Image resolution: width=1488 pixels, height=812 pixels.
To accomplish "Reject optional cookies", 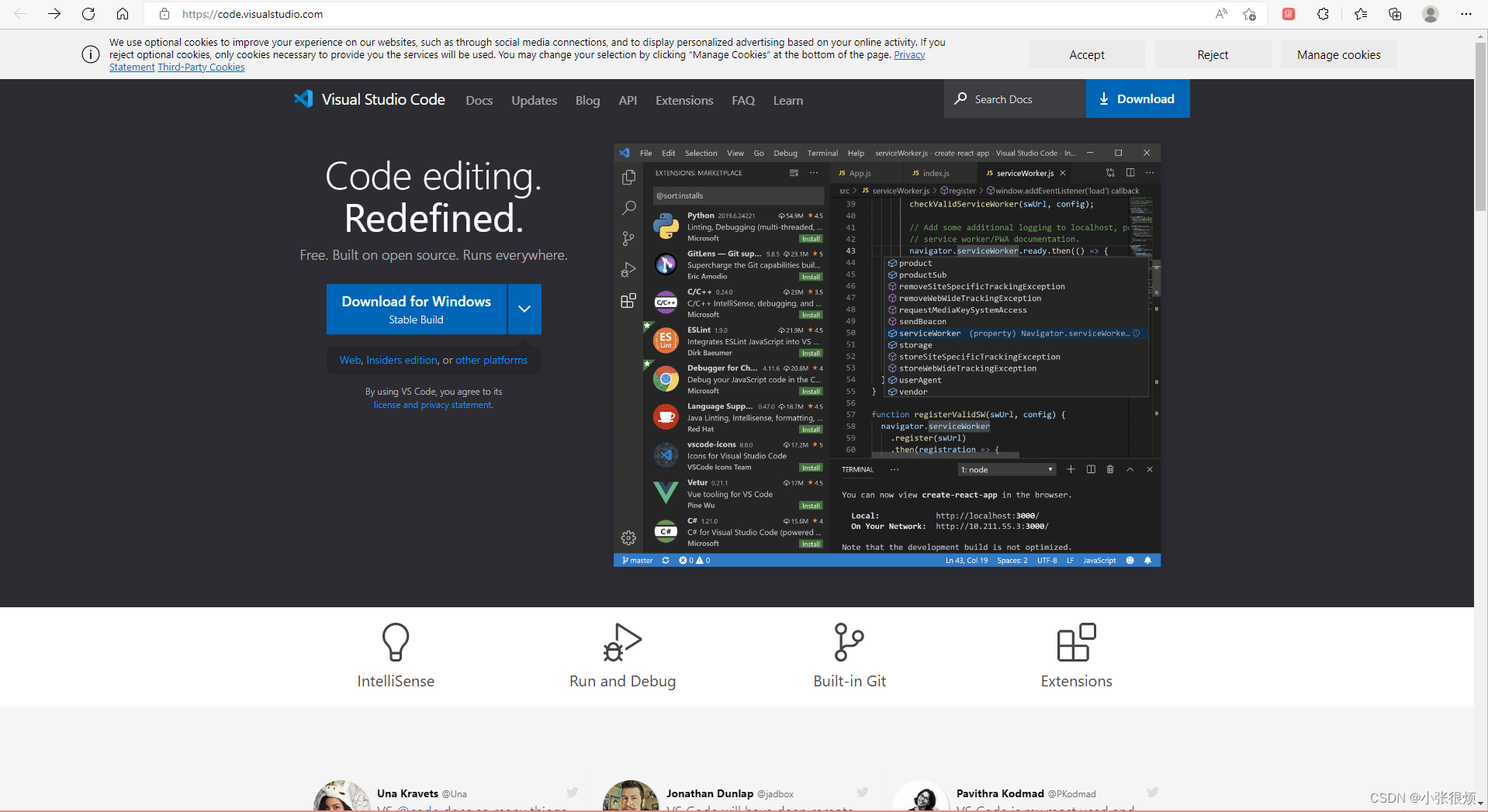I will (1213, 54).
